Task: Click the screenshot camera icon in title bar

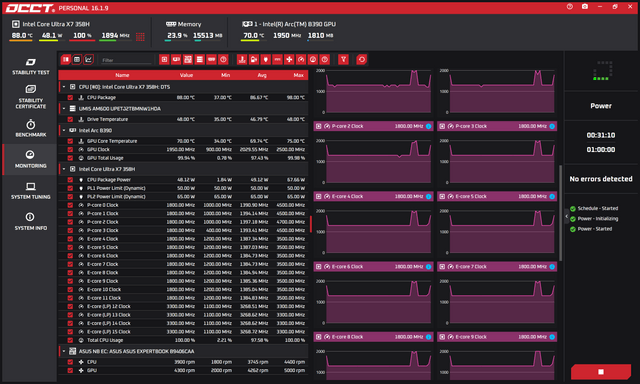Action: coord(585,7)
